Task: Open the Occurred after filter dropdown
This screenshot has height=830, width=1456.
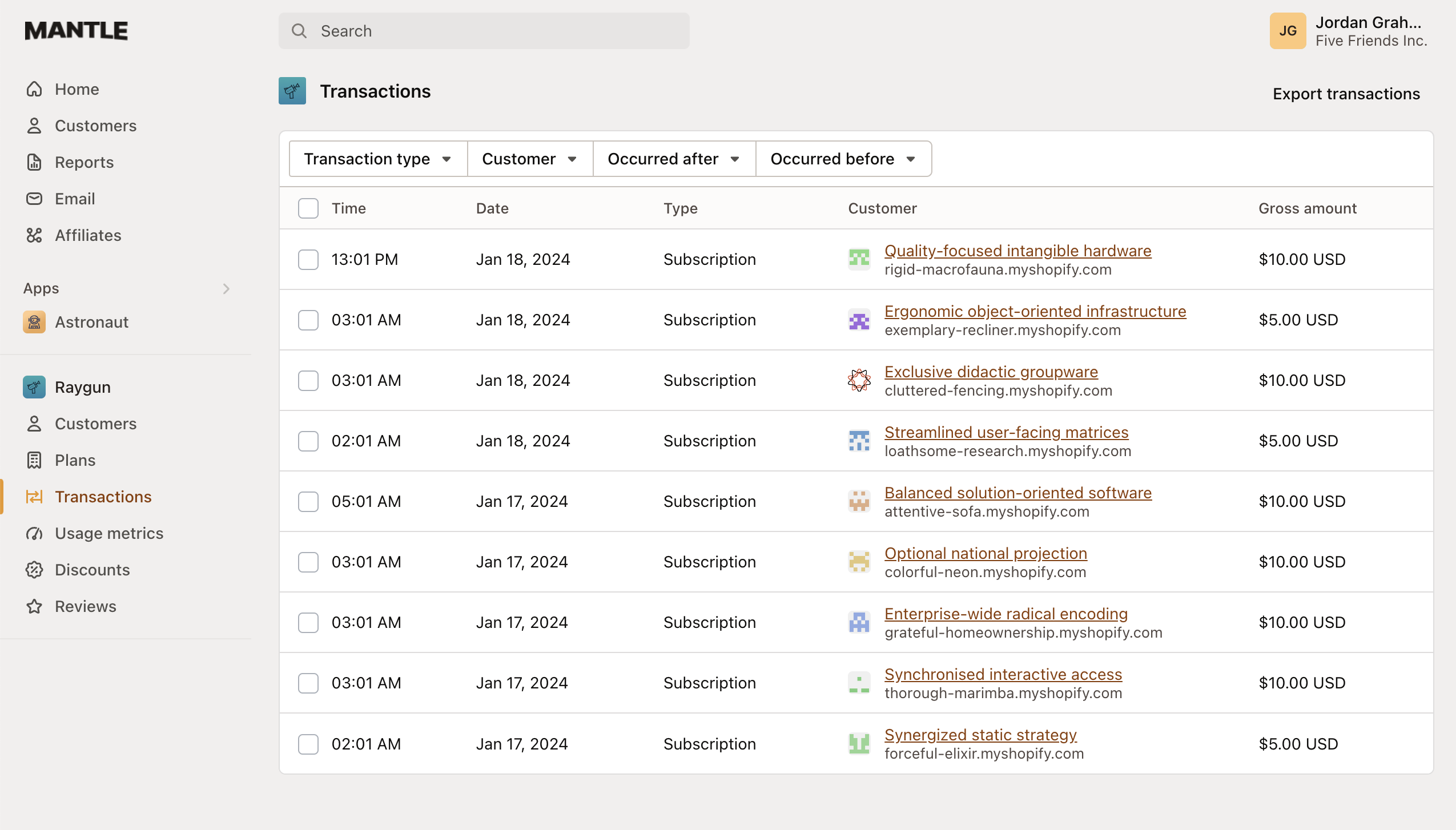Action: coord(674,159)
